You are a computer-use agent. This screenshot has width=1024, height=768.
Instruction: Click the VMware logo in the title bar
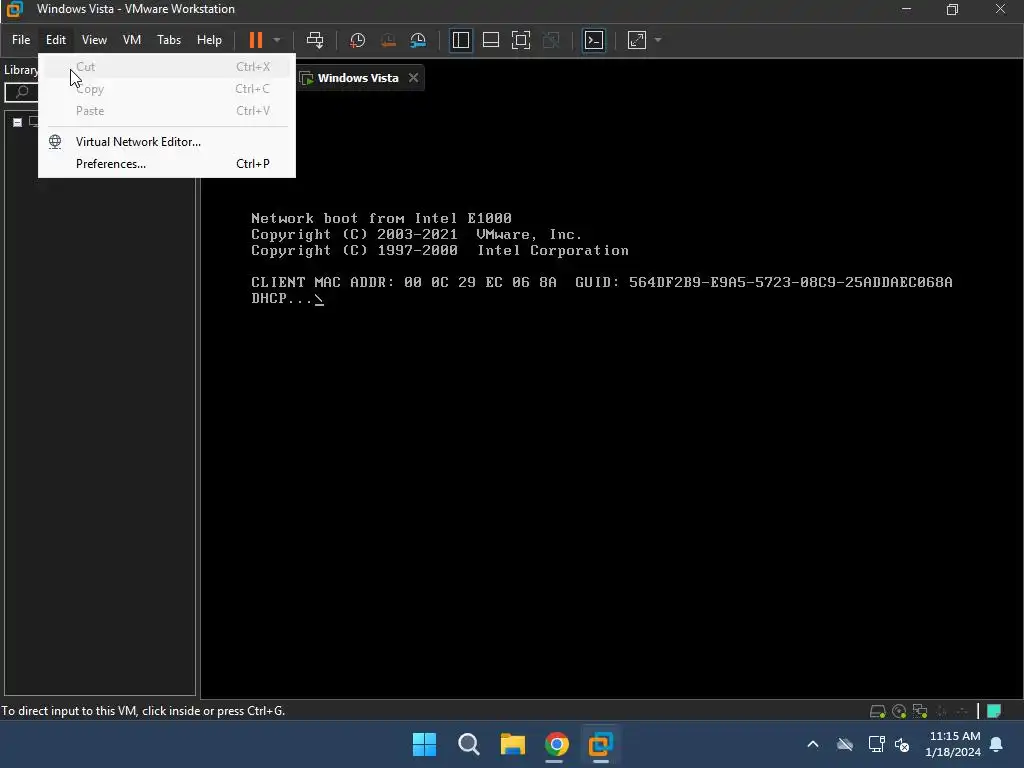14,9
